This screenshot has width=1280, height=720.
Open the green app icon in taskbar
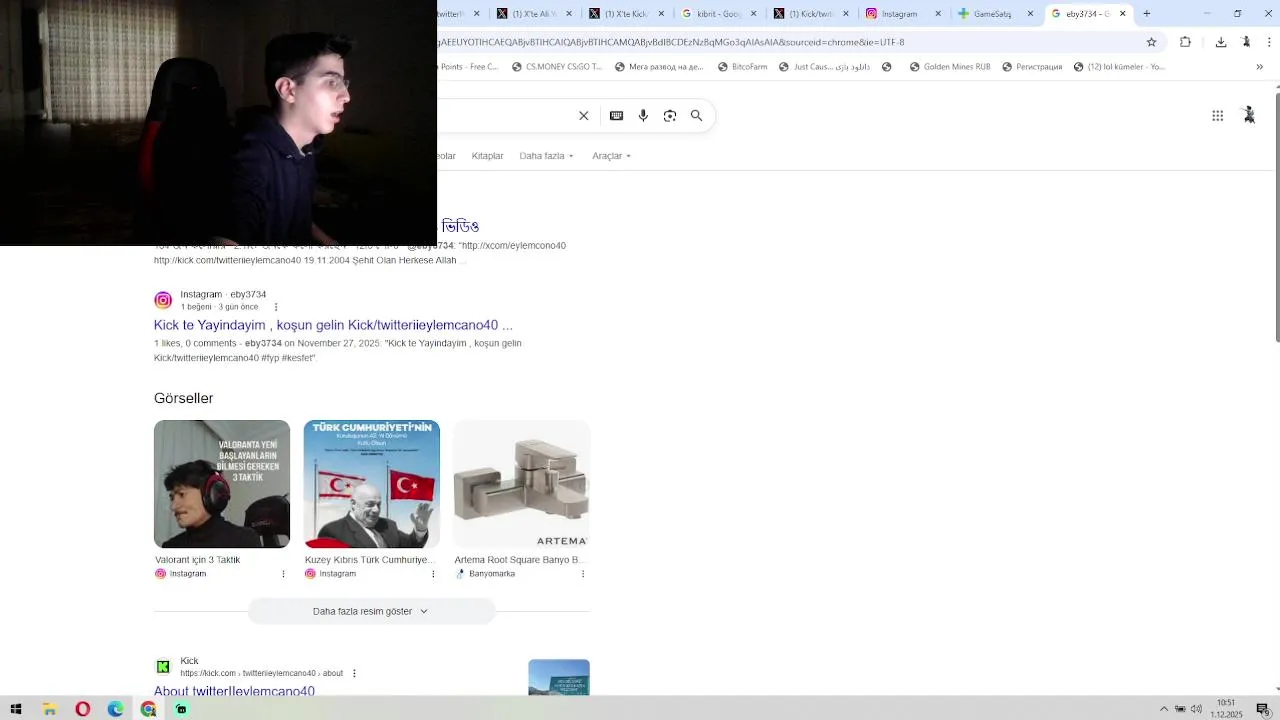[181, 709]
